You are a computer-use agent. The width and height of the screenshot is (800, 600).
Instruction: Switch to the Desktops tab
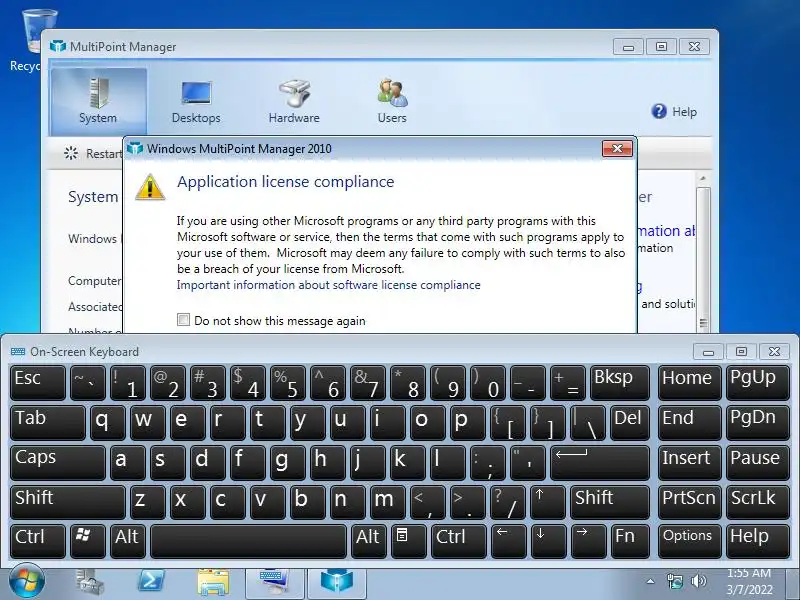click(x=196, y=101)
